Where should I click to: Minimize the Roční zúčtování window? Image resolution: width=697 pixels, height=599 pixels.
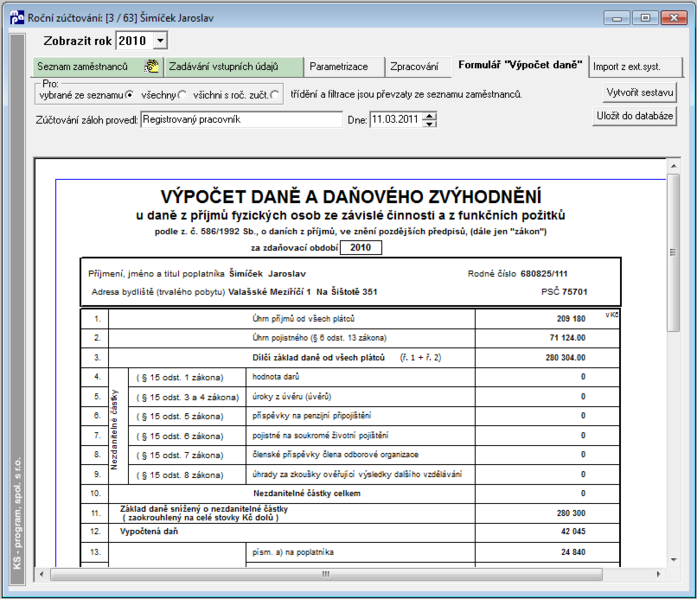(x=617, y=18)
